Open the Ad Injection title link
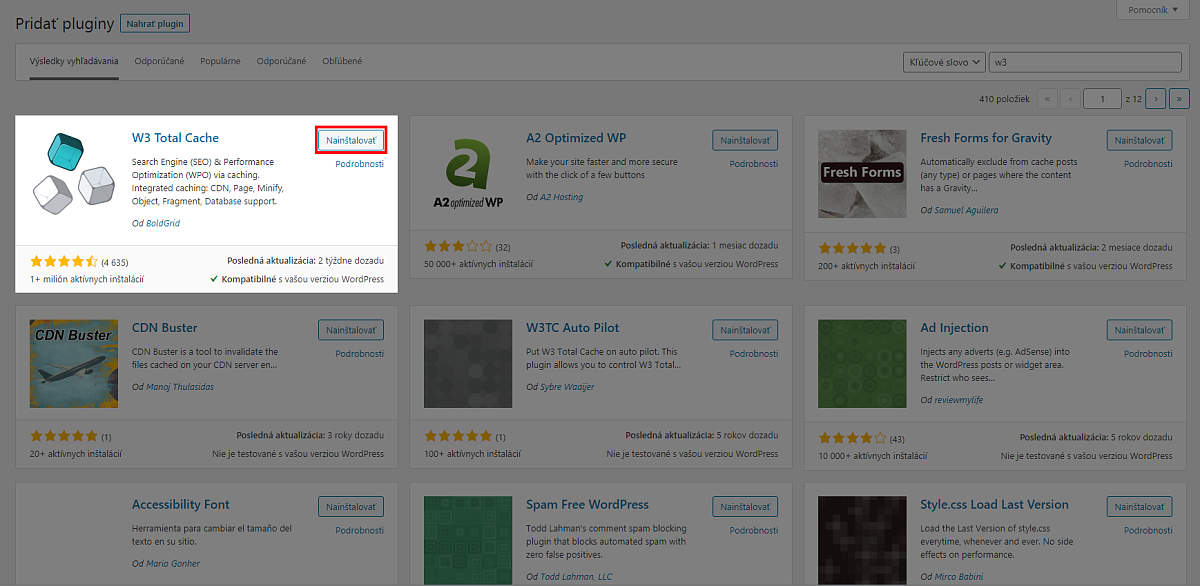1200x586 pixels. 954,328
